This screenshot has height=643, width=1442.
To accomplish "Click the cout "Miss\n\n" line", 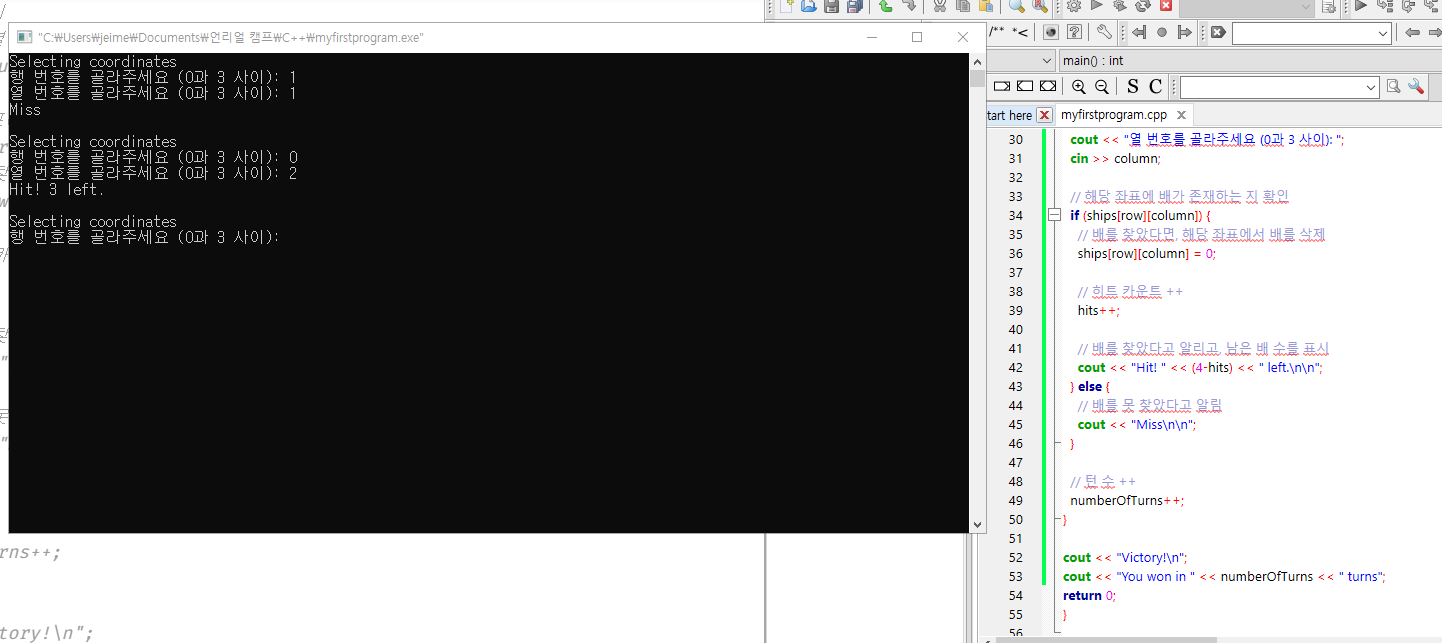I will [x=1137, y=424].
